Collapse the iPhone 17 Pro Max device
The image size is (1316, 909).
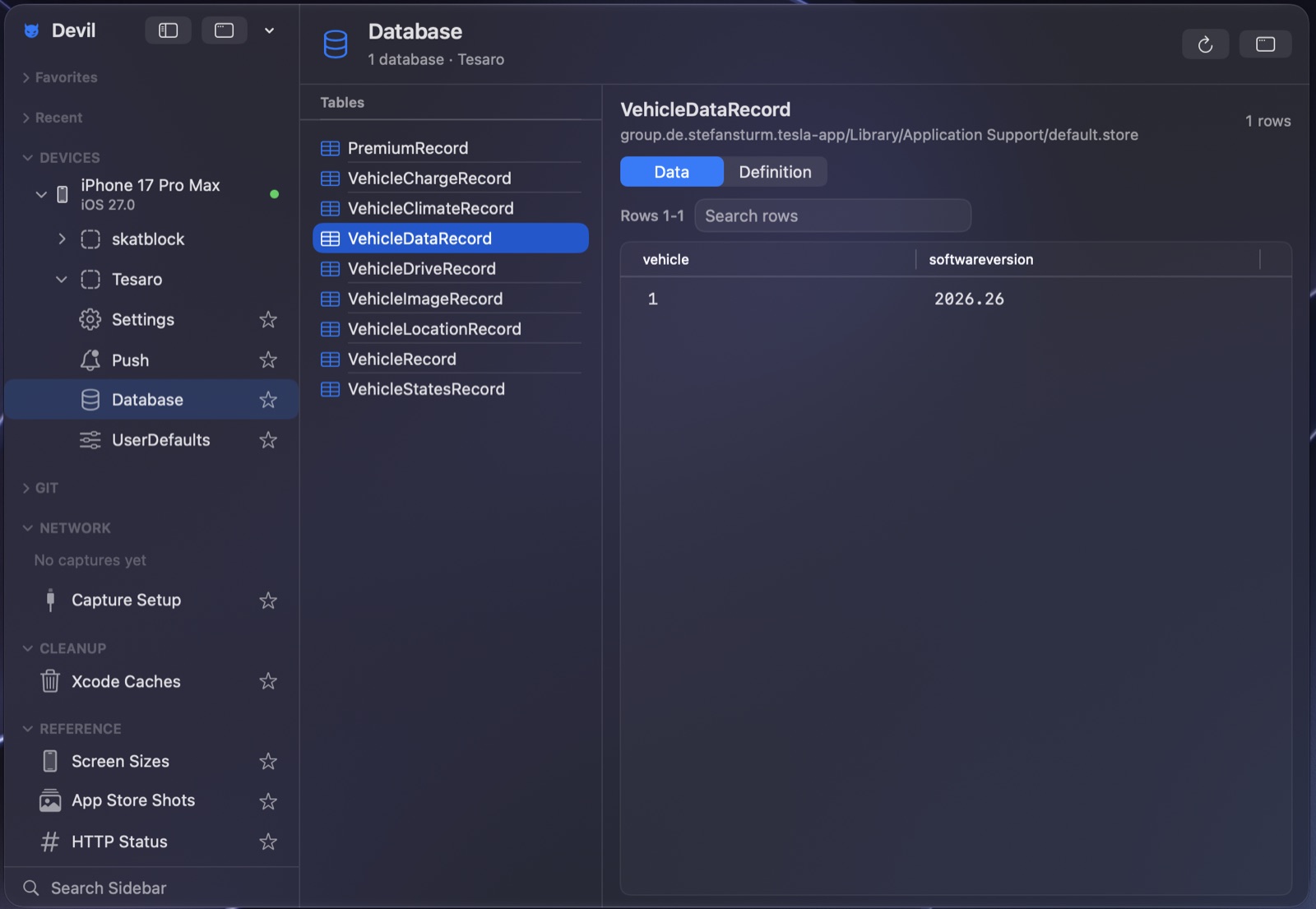pos(41,194)
